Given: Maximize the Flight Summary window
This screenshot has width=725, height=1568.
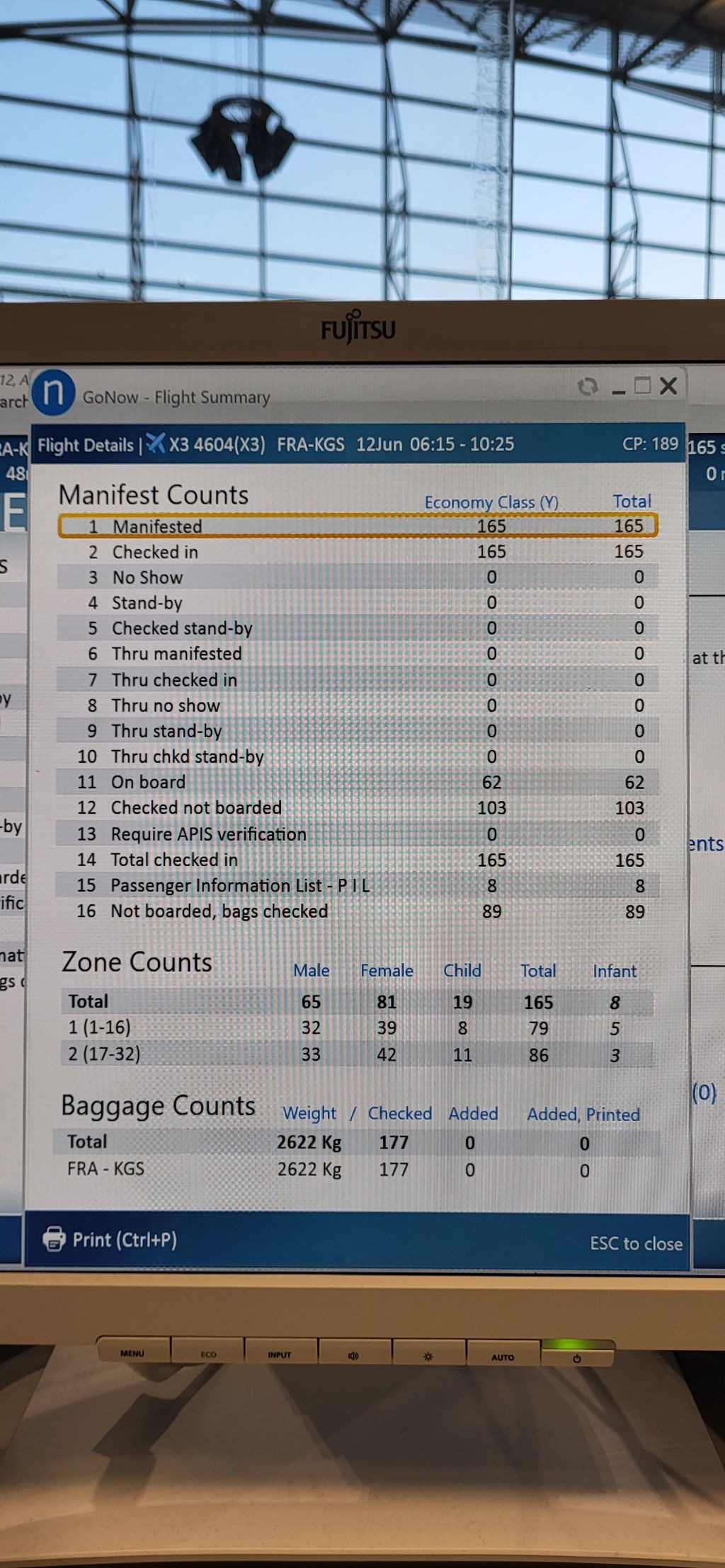Looking at the screenshot, I should (642, 386).
